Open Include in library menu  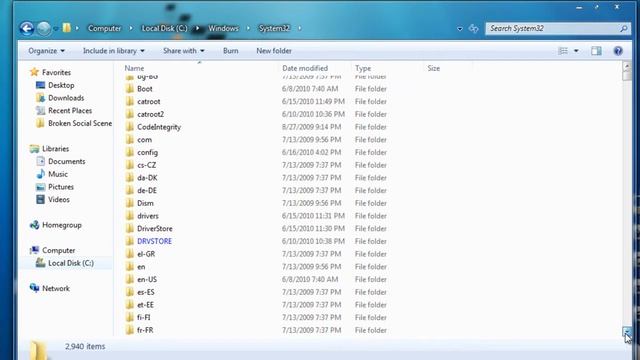click(113, 51)
